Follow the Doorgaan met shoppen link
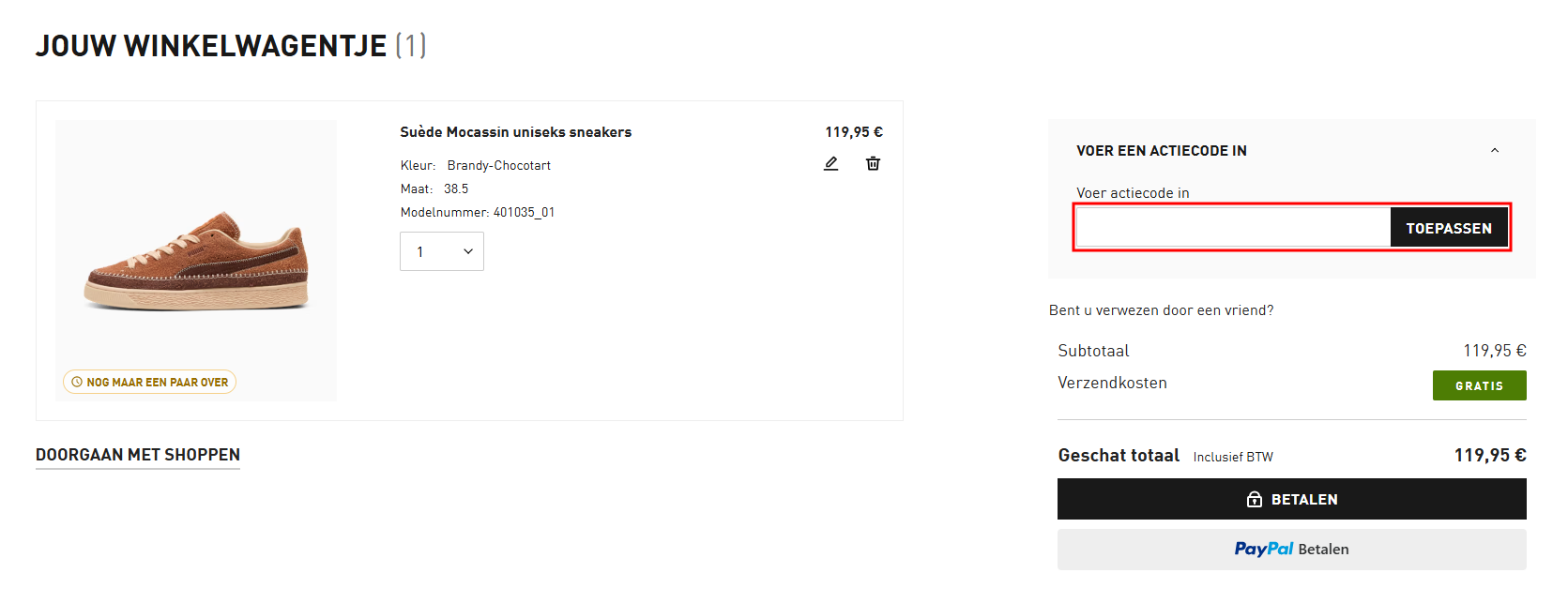 point(138,455)
